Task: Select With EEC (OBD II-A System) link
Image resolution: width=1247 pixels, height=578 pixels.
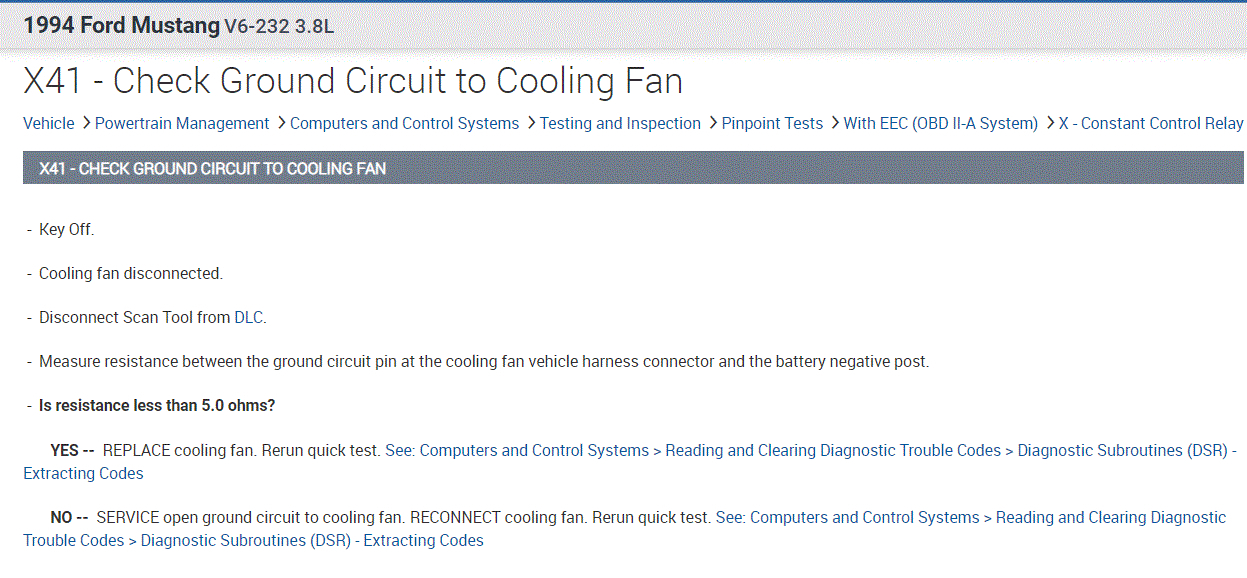Action: [941, 123]
